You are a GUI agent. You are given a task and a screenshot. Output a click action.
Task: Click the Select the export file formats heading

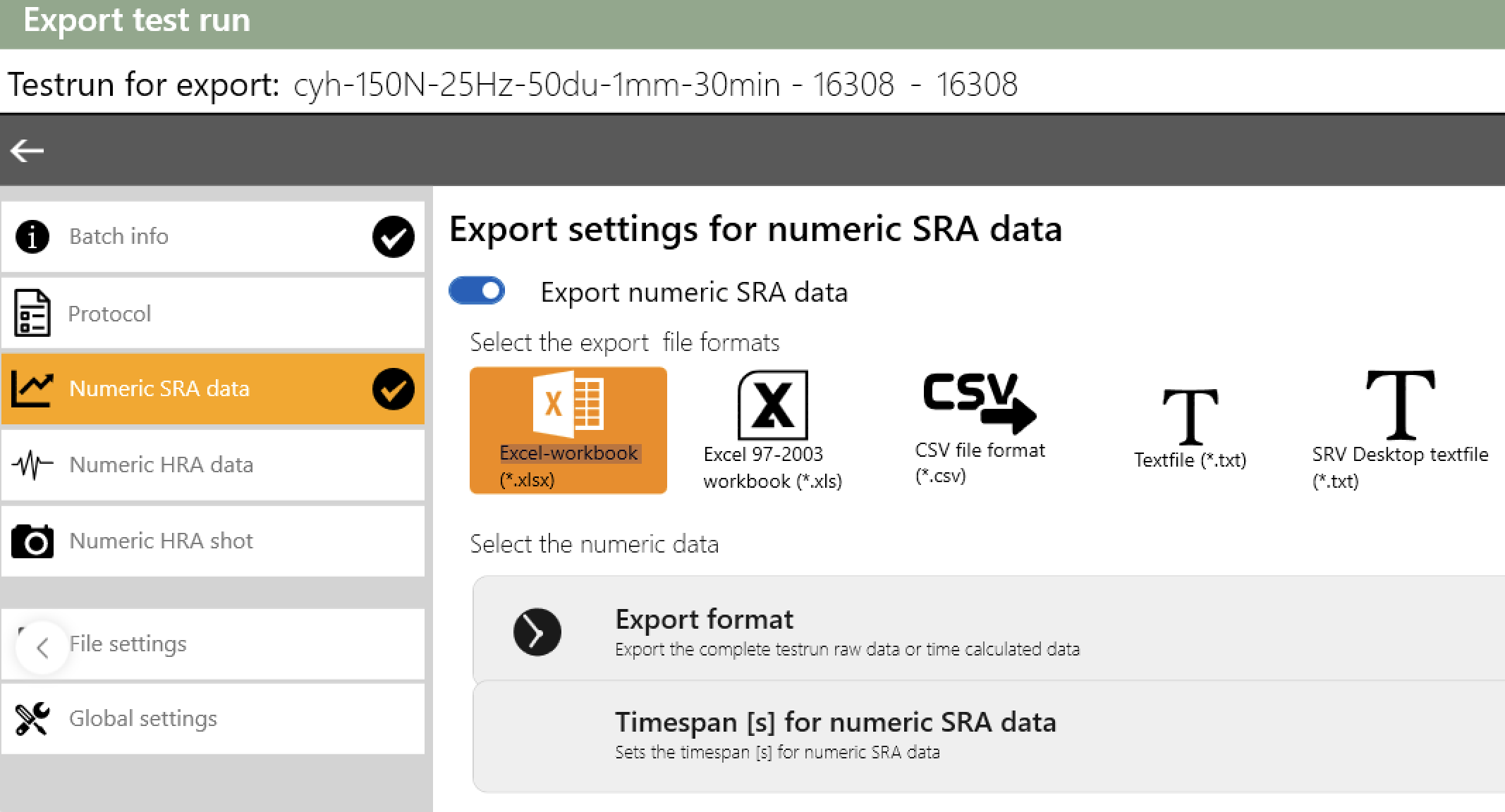[x=625, y=343]
